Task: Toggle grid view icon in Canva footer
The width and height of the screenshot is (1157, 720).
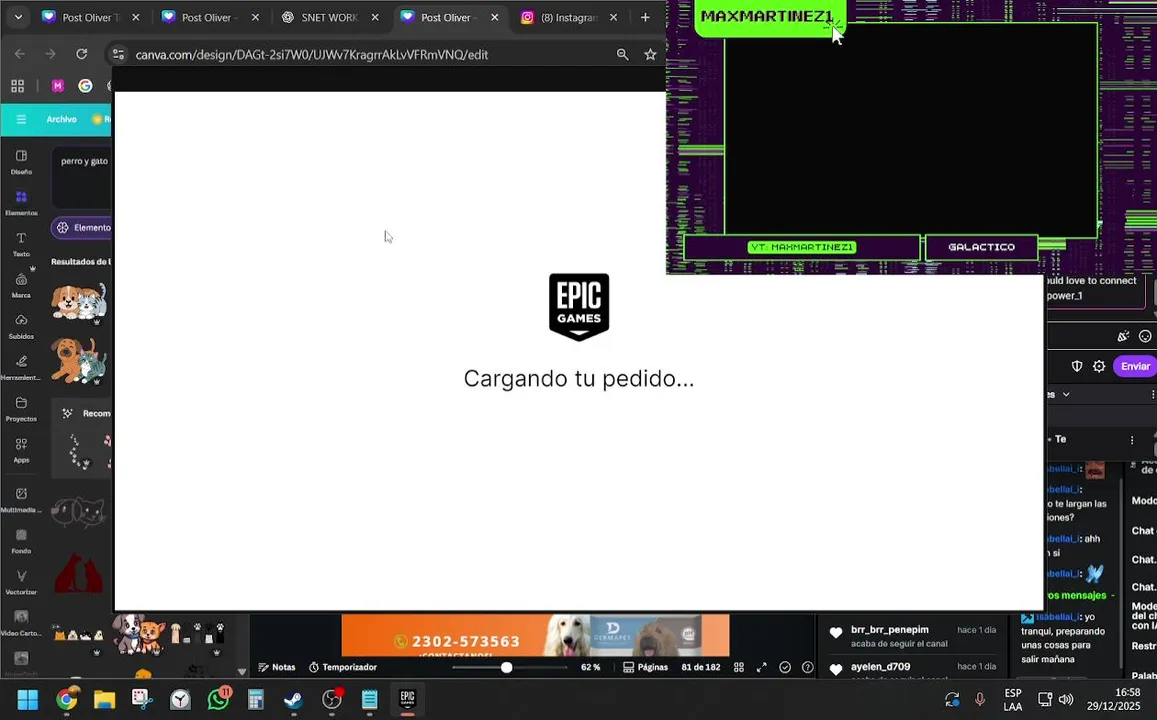Action: point(739,667)
